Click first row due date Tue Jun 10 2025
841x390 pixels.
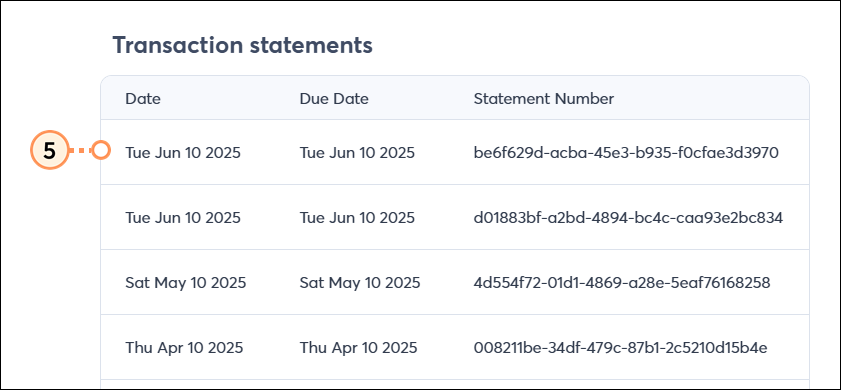click(x=357, y=153)
